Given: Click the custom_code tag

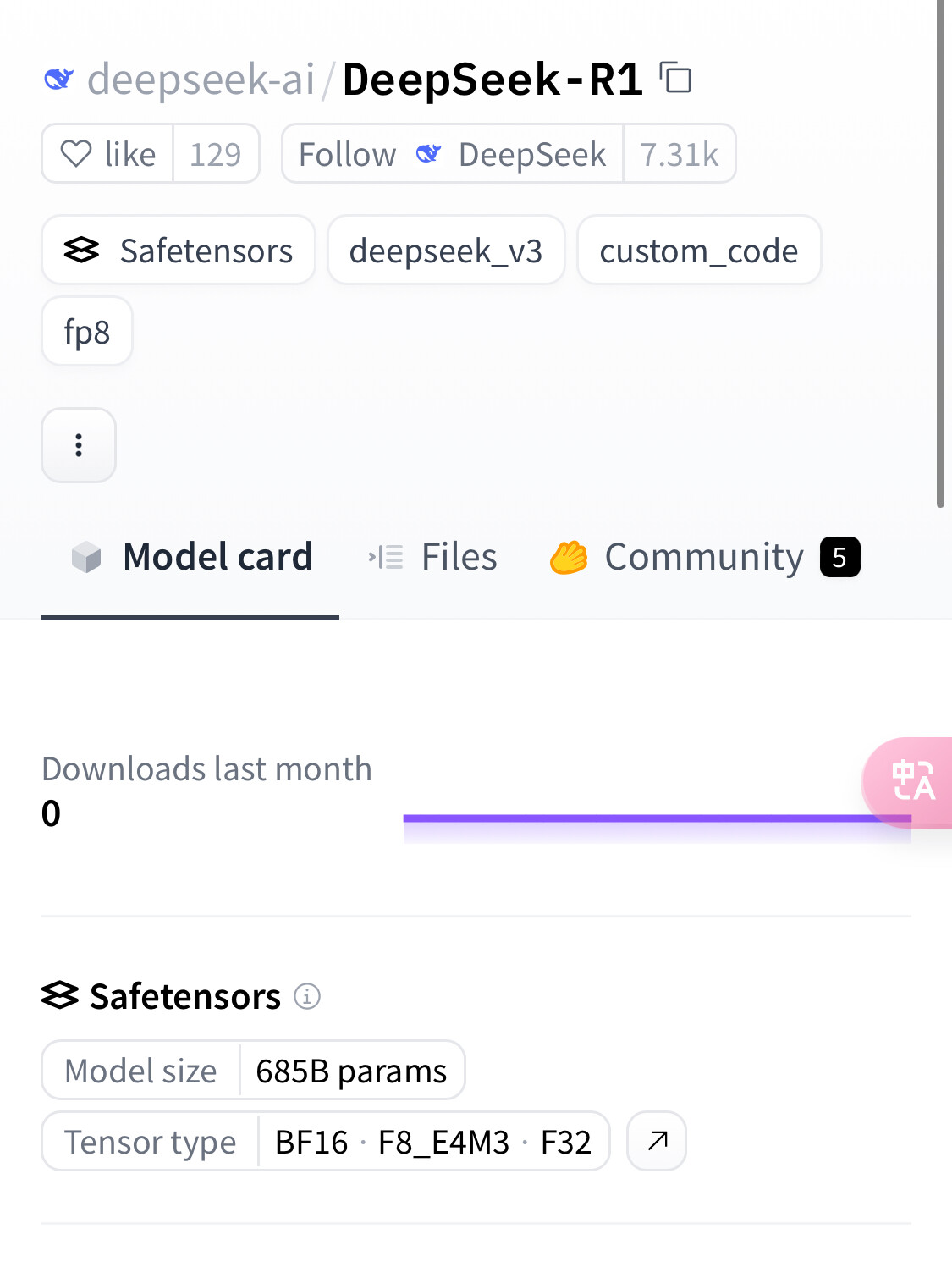Looking at the screenshot, I should pos(699,250).
